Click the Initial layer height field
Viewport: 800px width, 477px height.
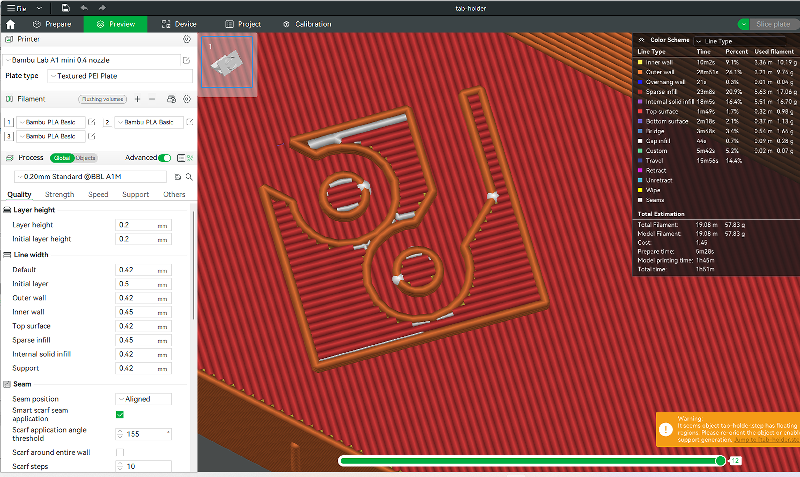(143, 239)
